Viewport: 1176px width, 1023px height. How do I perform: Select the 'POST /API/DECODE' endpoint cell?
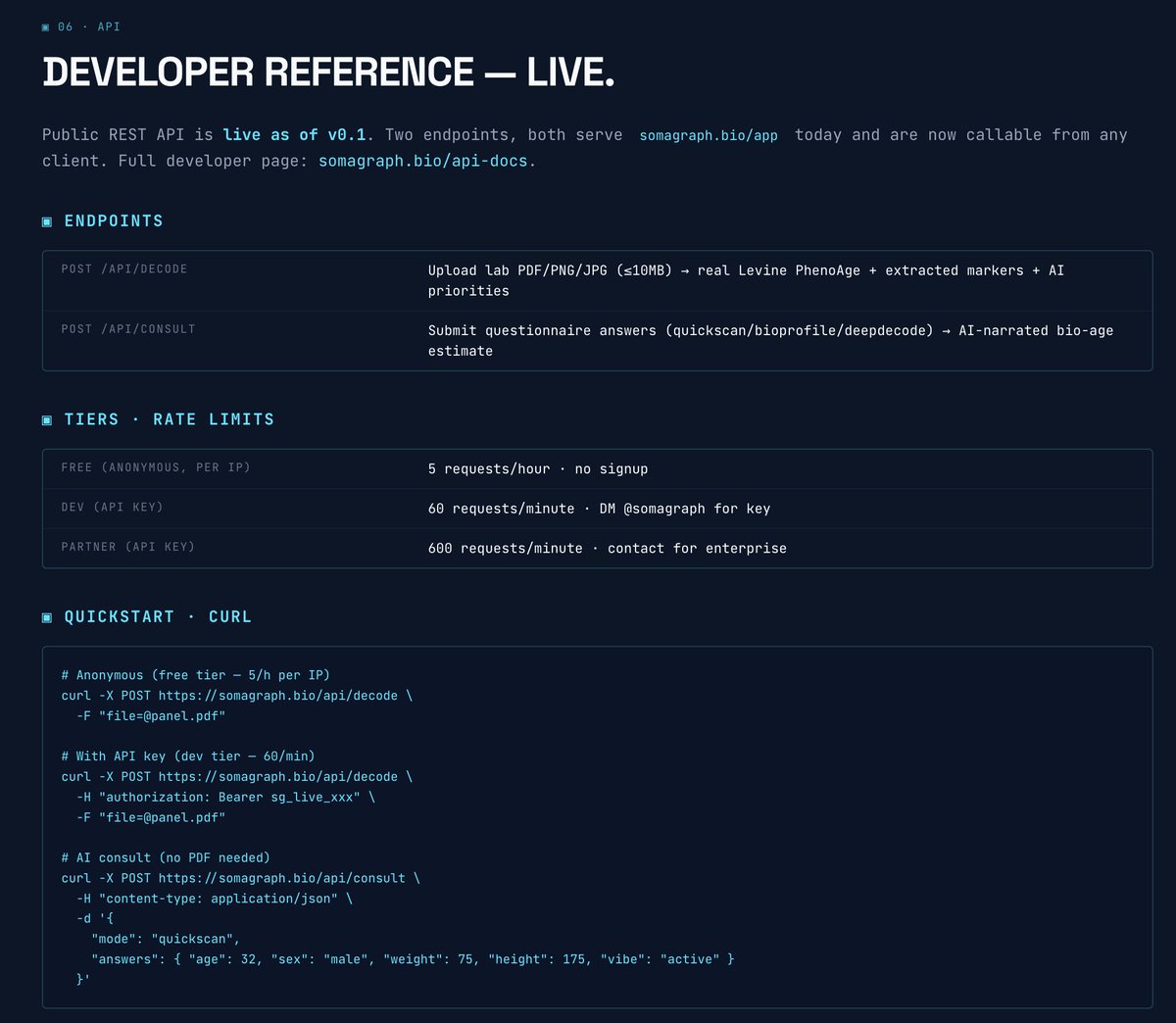click(124, 269)
